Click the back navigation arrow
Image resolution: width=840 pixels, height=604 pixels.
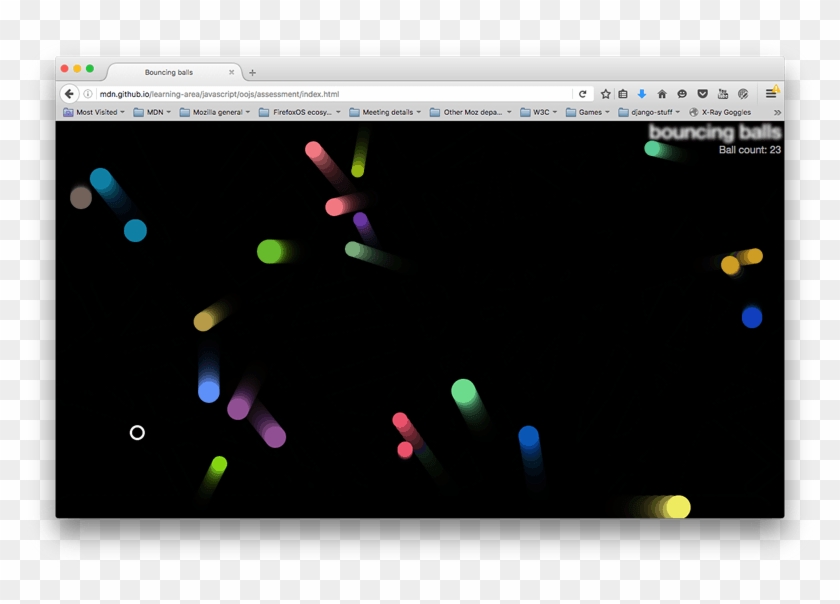[x=68, y=93]
